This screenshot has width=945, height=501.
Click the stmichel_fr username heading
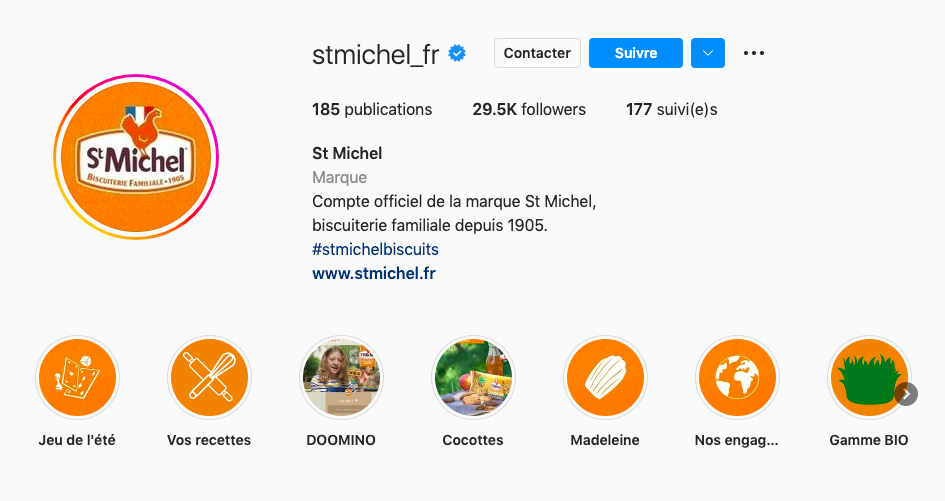point(375,54)
